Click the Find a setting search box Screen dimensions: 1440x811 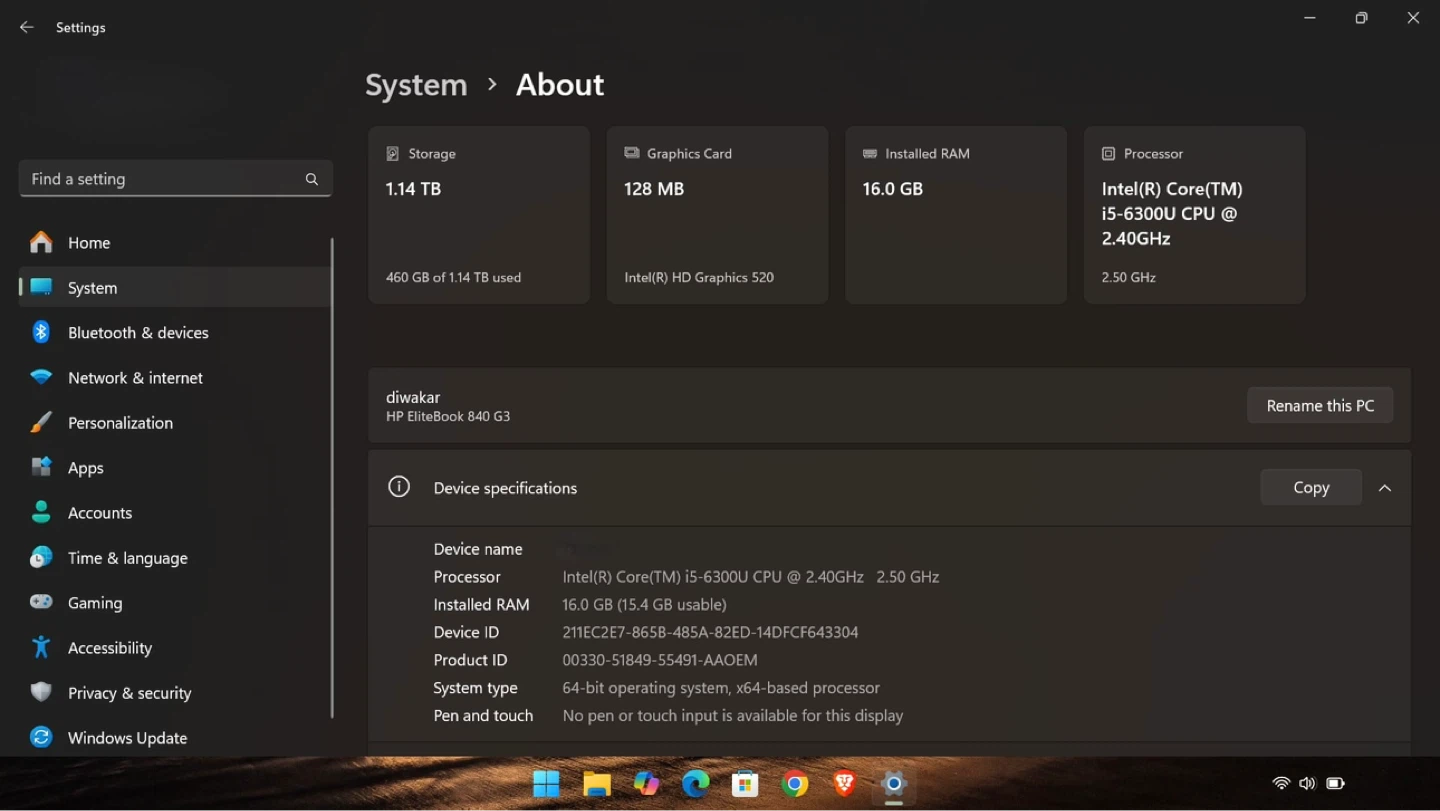click(175, 179)
